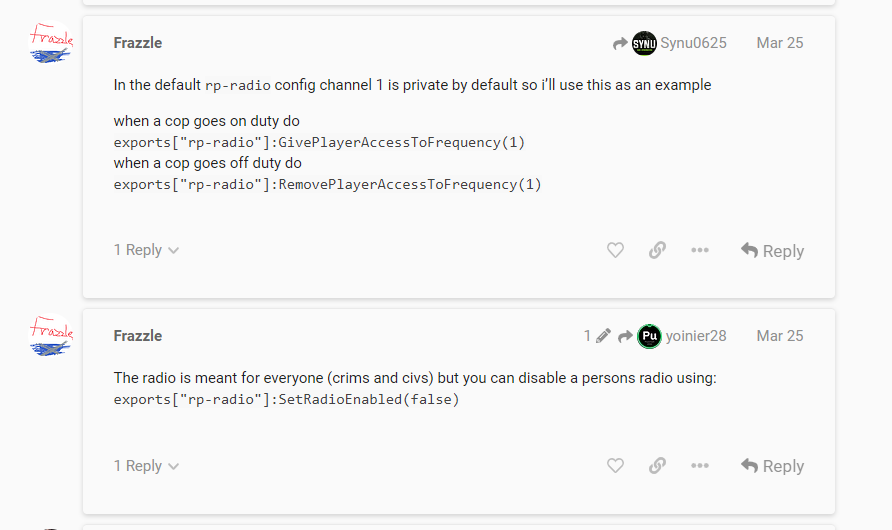
Task: Copy link of the GivePlayerAccessToFrequency post
Action: coord(657,250)
